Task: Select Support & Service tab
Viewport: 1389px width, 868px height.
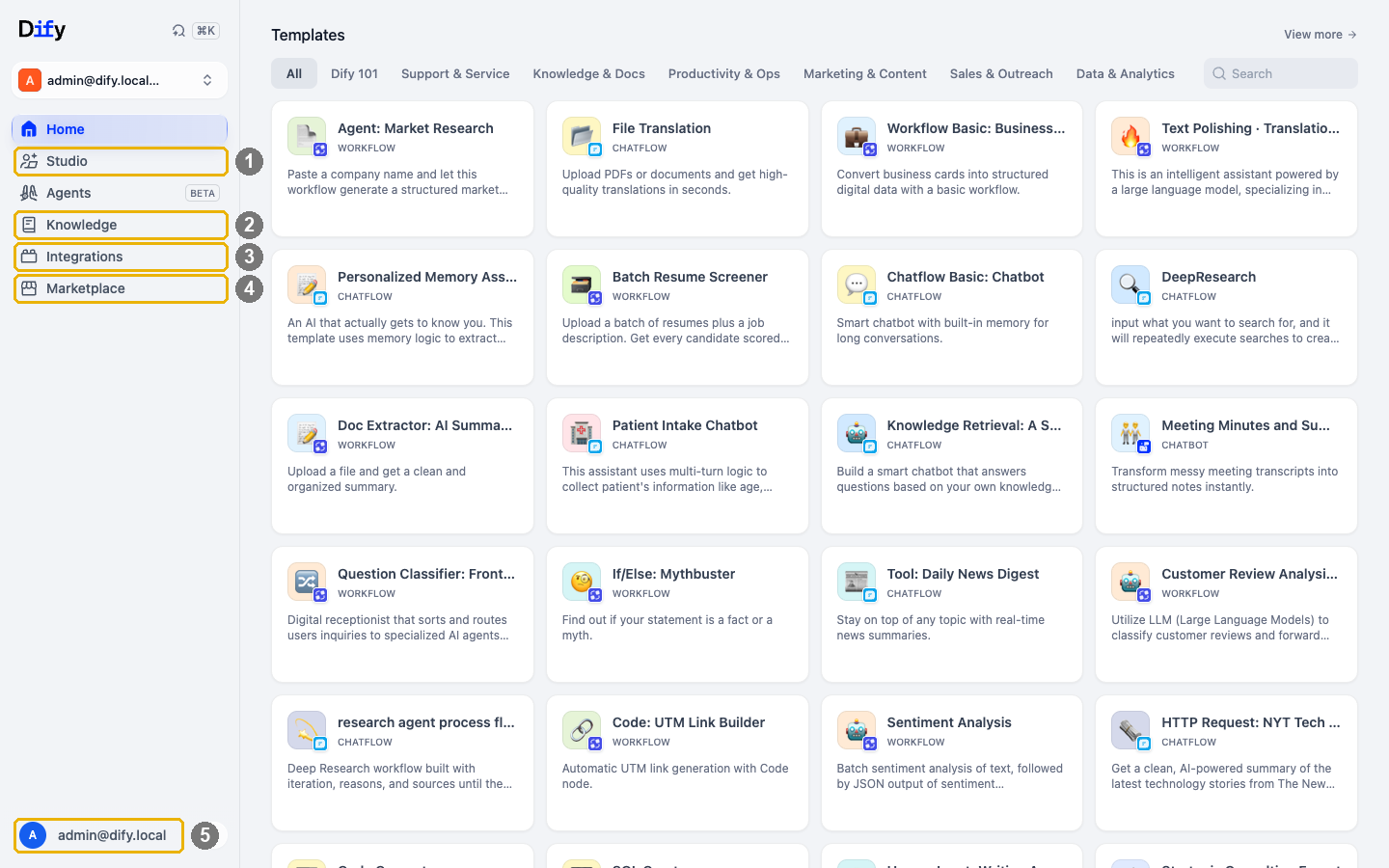Action: click(455, 73)
